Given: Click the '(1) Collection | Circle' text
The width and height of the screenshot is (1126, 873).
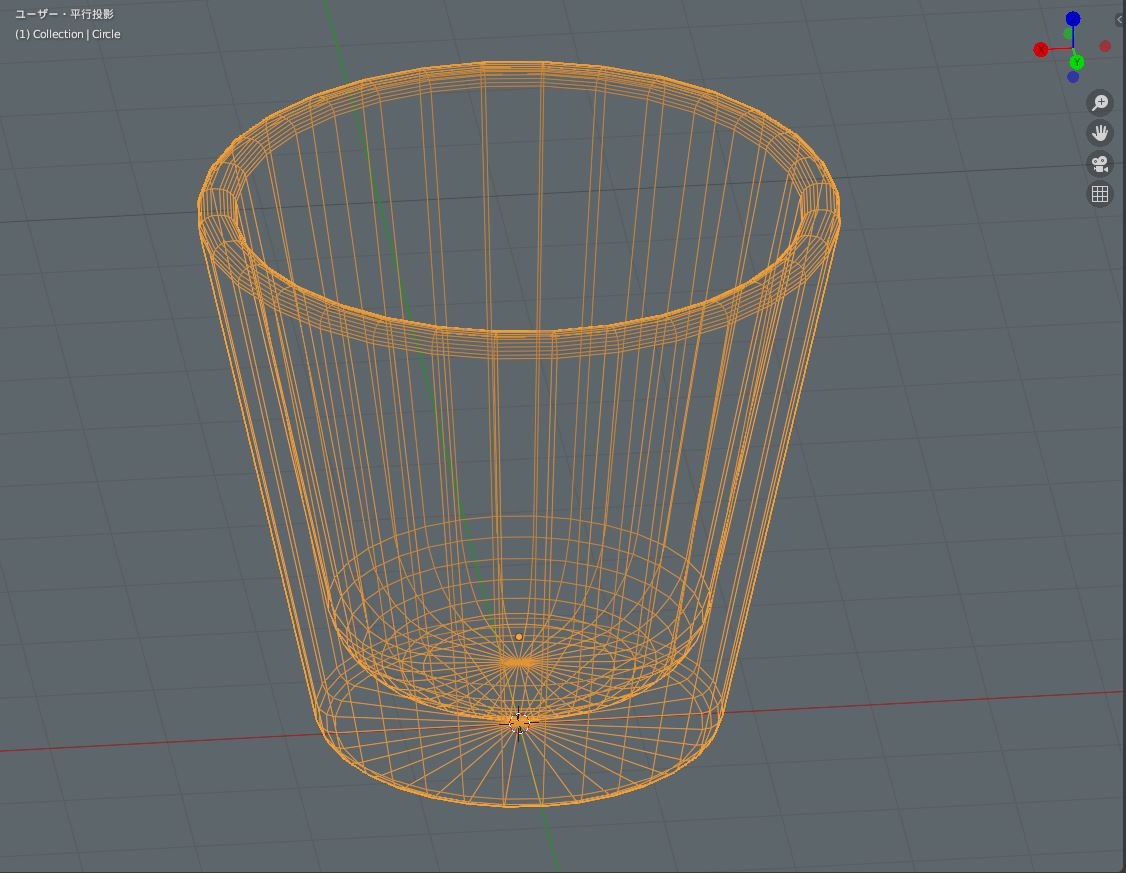Looking at the screenshot, I should pos(68,34).
